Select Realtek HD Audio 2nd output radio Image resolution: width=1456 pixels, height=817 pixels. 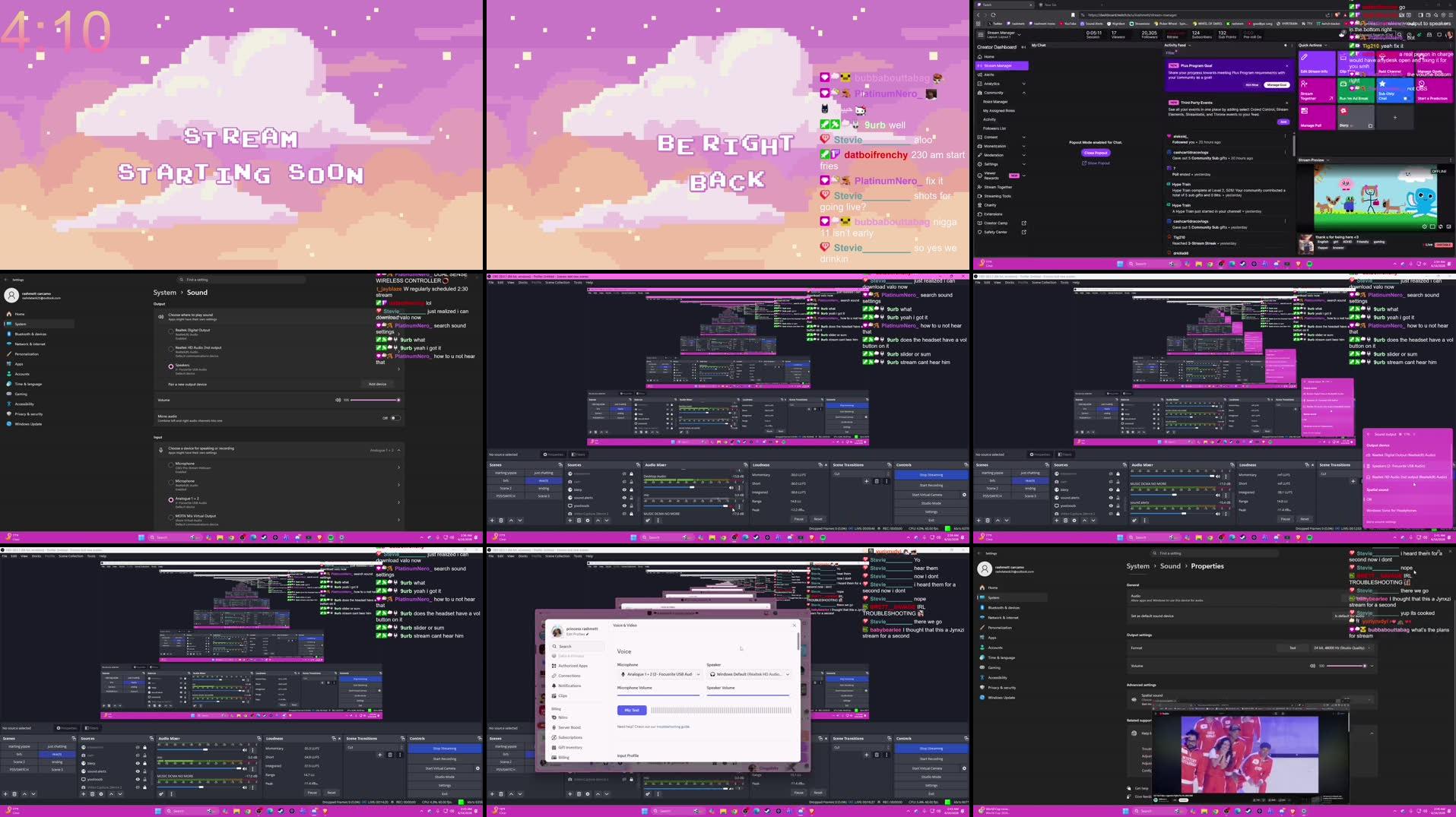point(171,350)
